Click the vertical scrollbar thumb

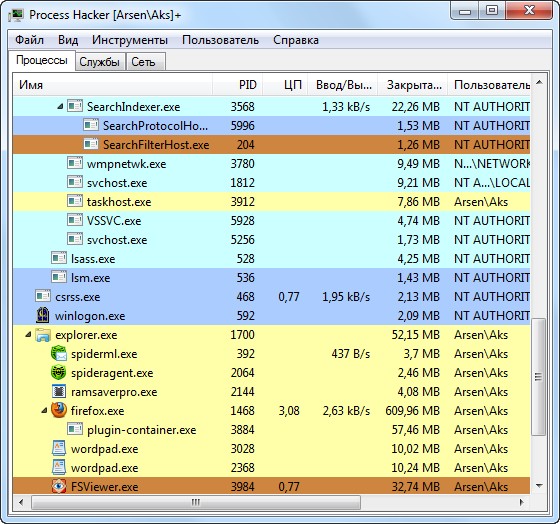pyautogui.click(x=539, y=376)
